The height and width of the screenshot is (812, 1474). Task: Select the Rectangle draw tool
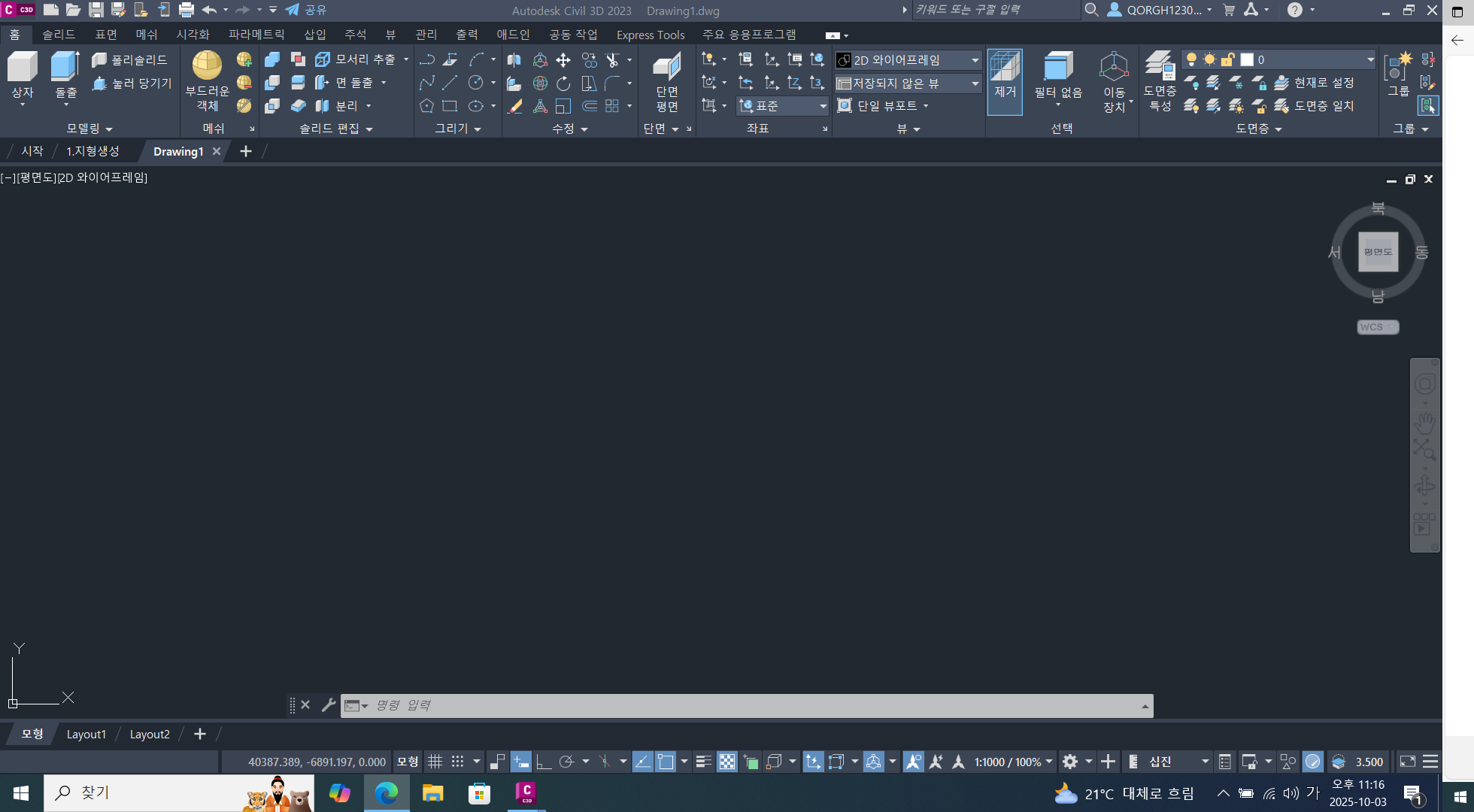click(x=450, y=106)
